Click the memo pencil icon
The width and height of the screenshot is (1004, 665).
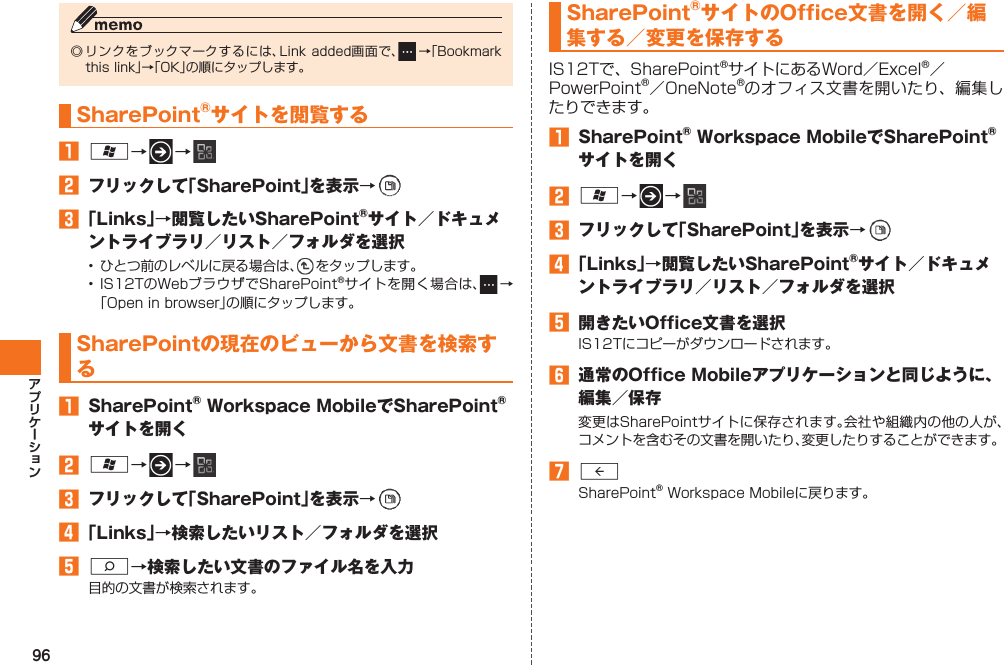[x=83, y=19]
